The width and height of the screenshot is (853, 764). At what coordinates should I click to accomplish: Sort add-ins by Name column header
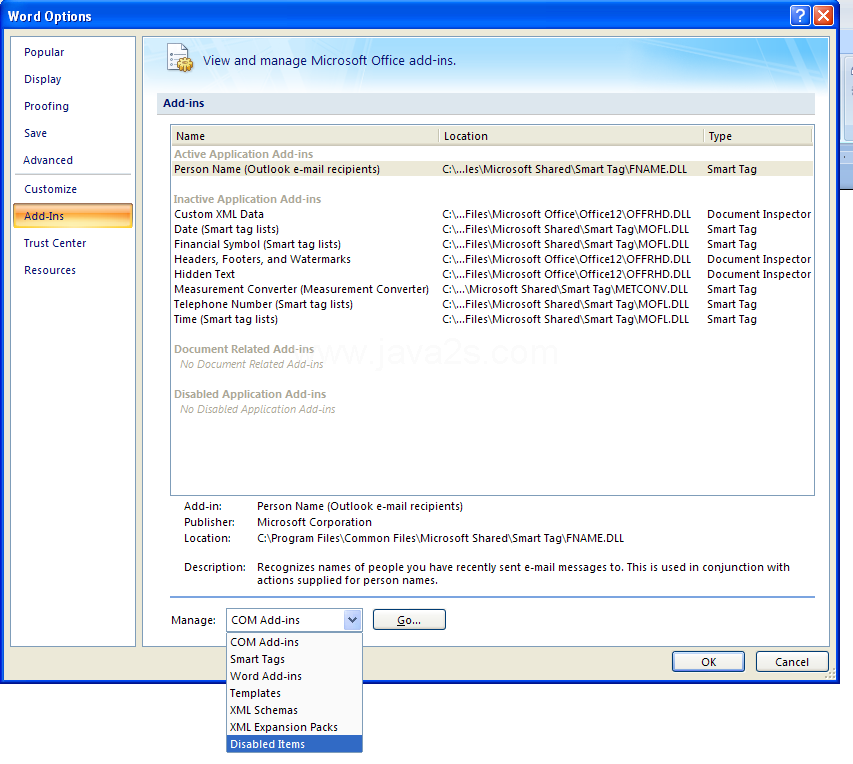click(305, 136)
